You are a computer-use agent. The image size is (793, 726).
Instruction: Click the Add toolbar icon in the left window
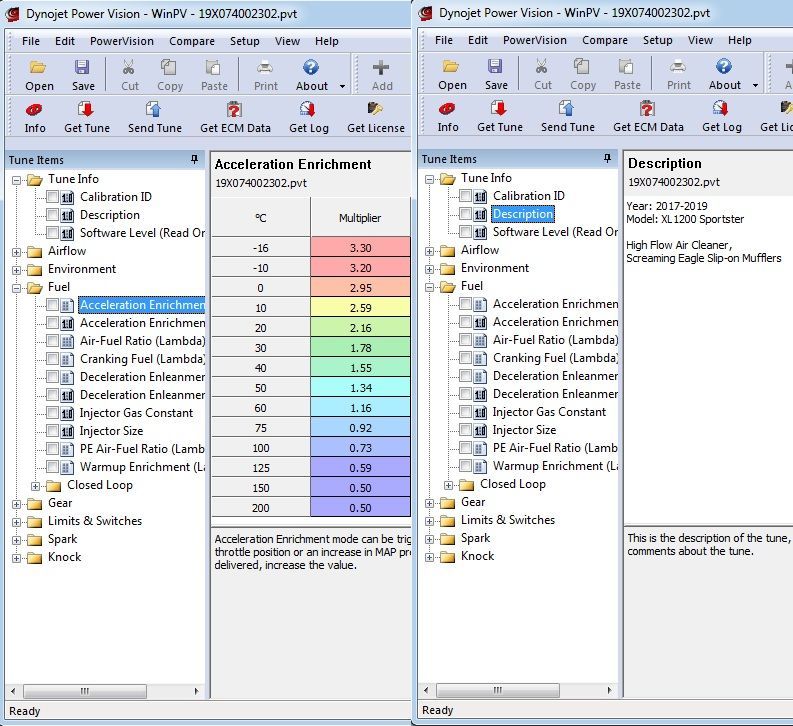pyautogui.click(x=382, y=75)
